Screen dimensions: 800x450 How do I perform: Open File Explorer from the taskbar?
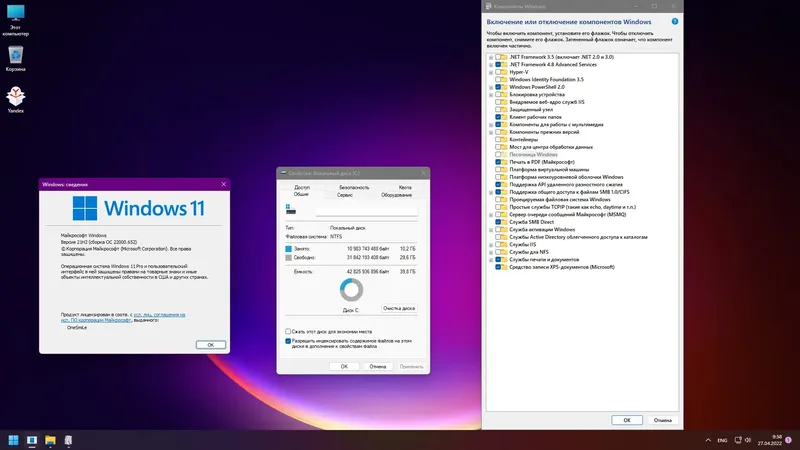coord(49,439)
